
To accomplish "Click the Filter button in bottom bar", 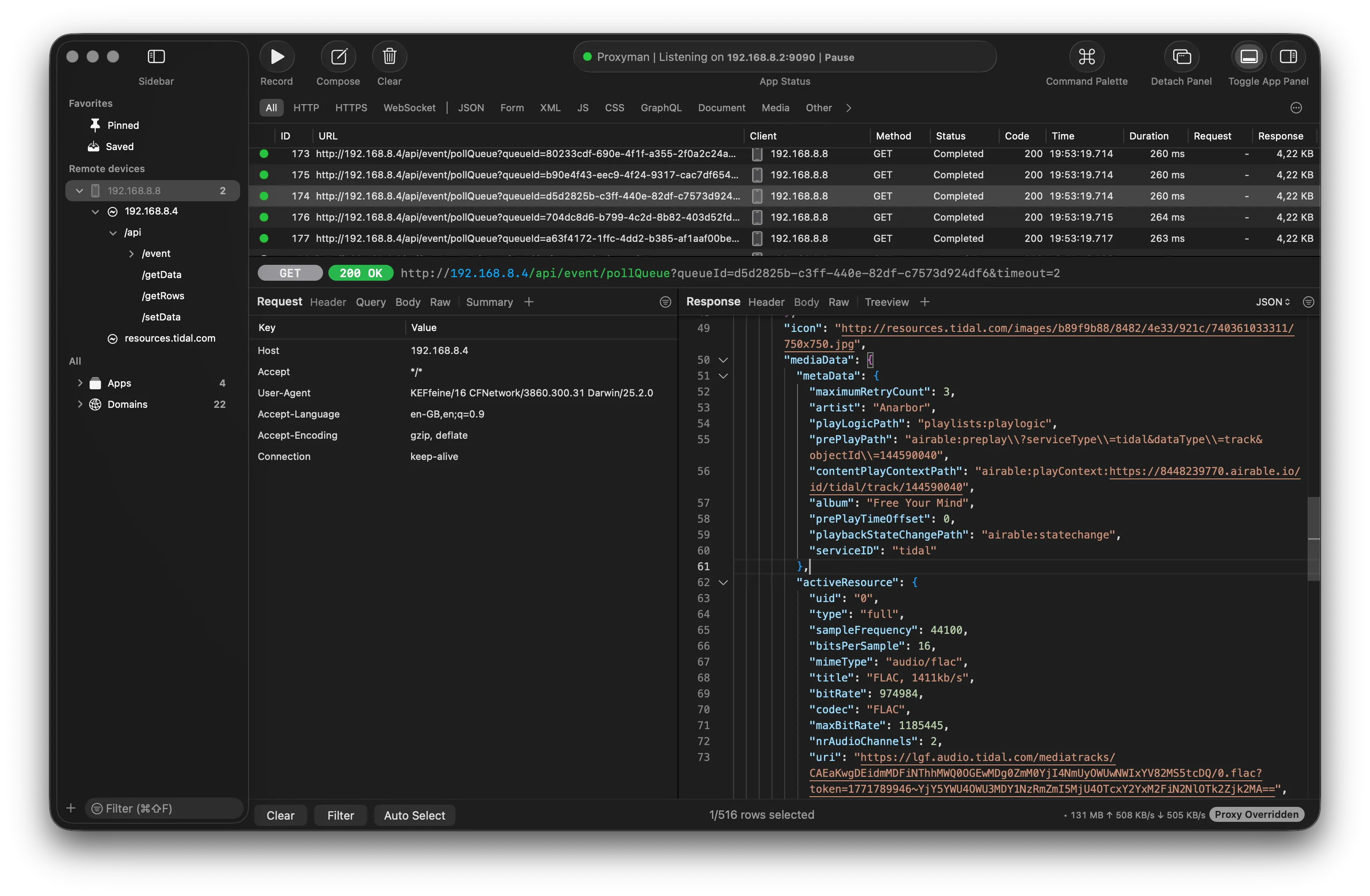I will tap(340, 815).
